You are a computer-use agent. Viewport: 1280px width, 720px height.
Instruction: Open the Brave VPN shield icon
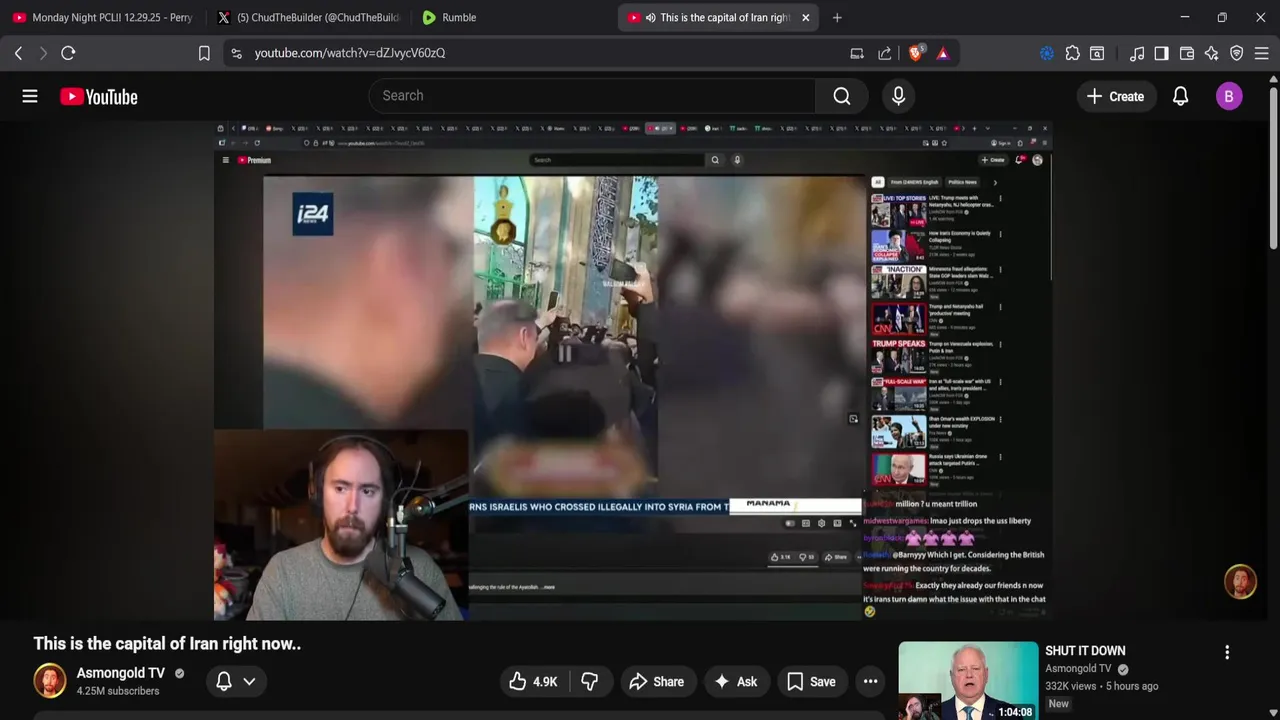(x=1237, y=53)
